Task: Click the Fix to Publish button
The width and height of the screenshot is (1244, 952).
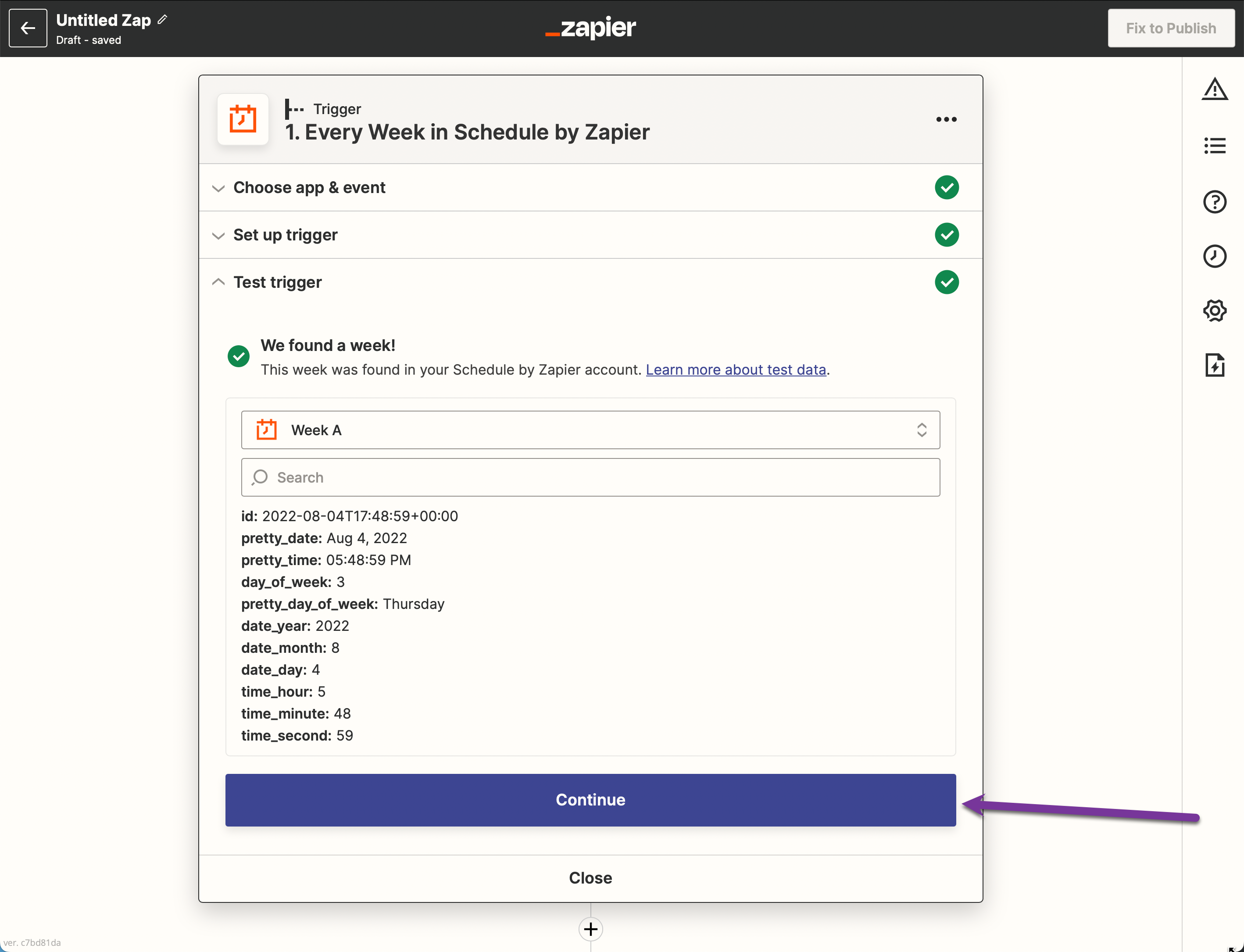Action: click(1171, 28)
